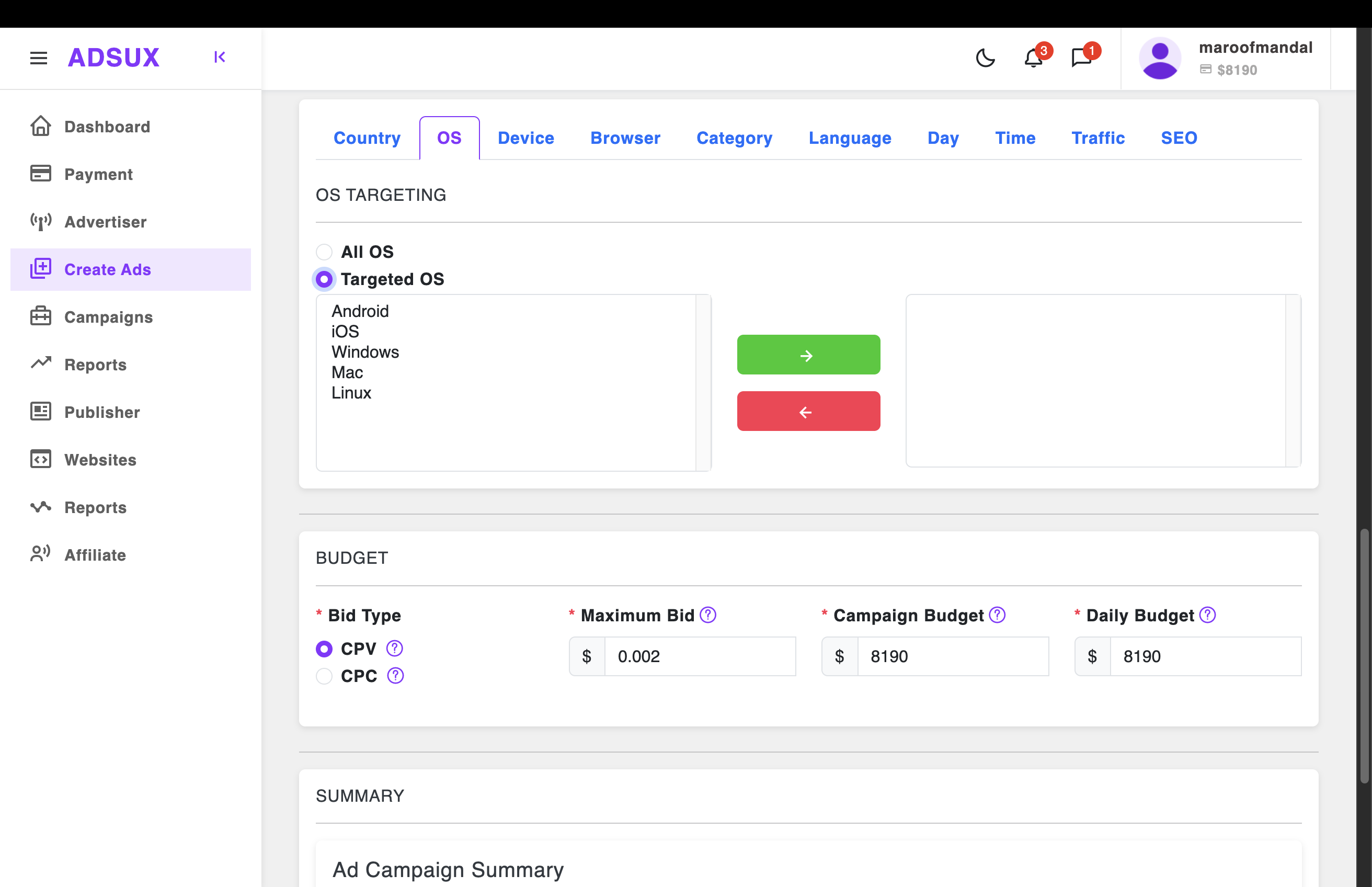Collapse sidebar with the arrow icon

coord(220,57)
